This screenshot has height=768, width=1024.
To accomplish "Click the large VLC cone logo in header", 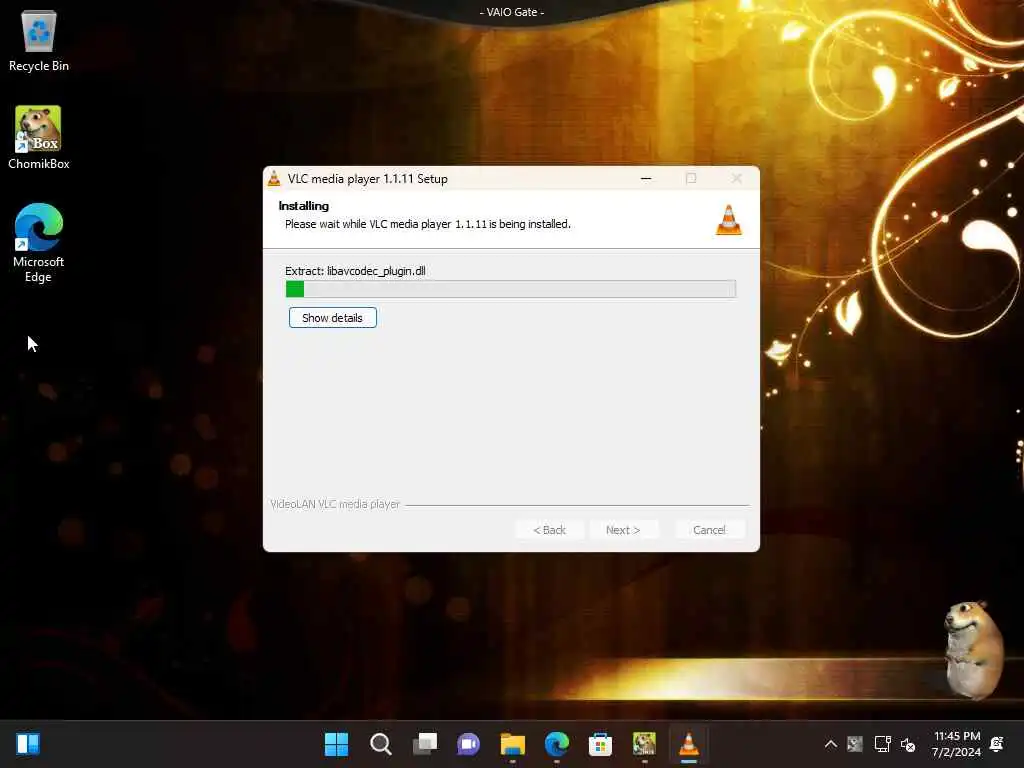I will [x=729, y=220].
